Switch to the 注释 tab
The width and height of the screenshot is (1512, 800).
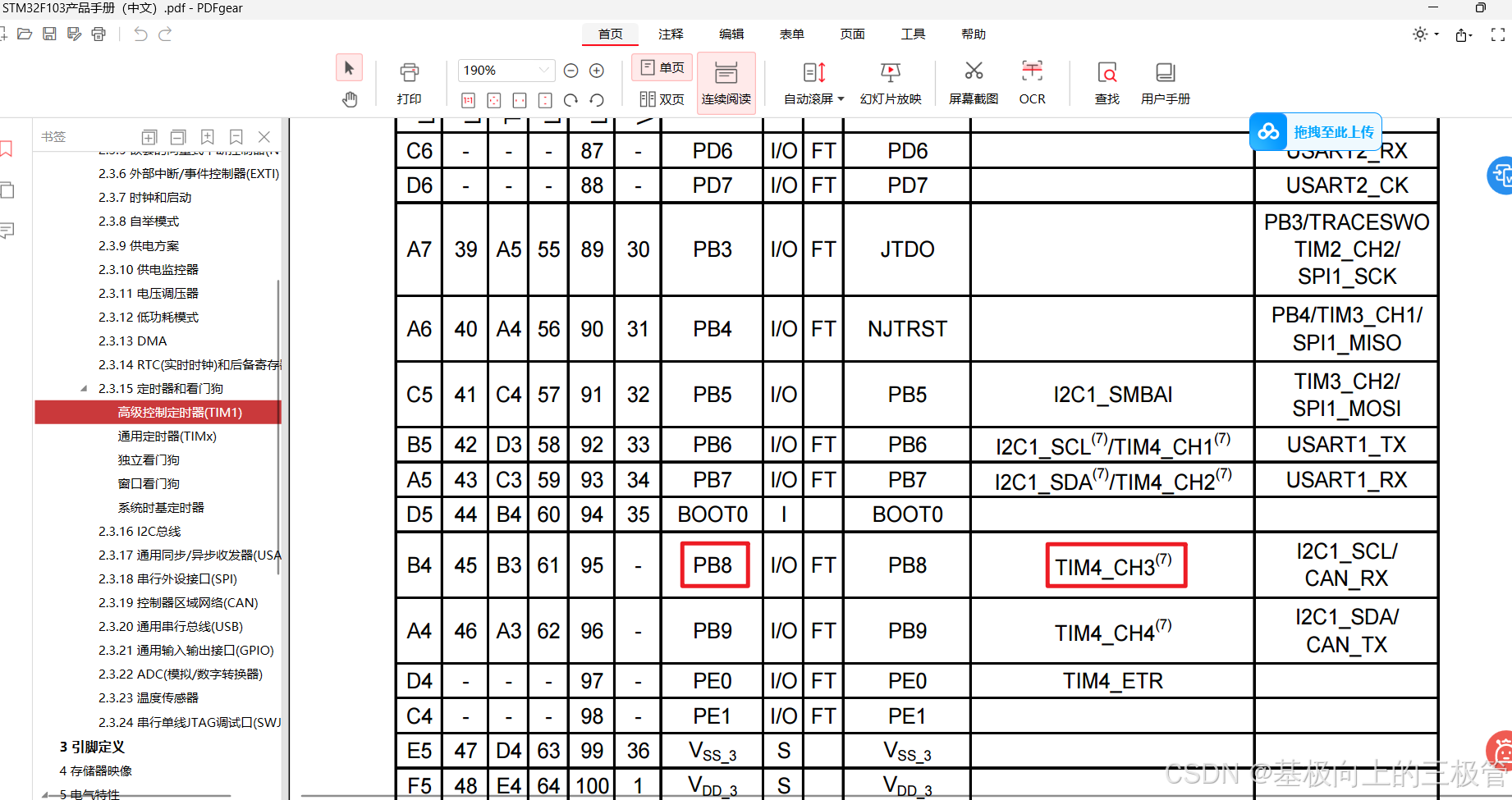click(x=671, y=34)
